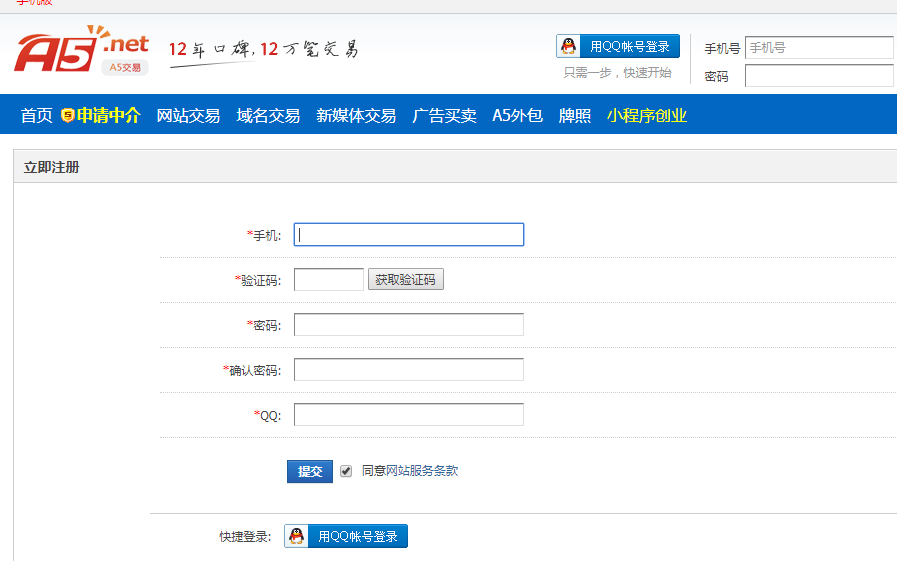
Task: Select the 牌照 nav item
Action: 574,116
